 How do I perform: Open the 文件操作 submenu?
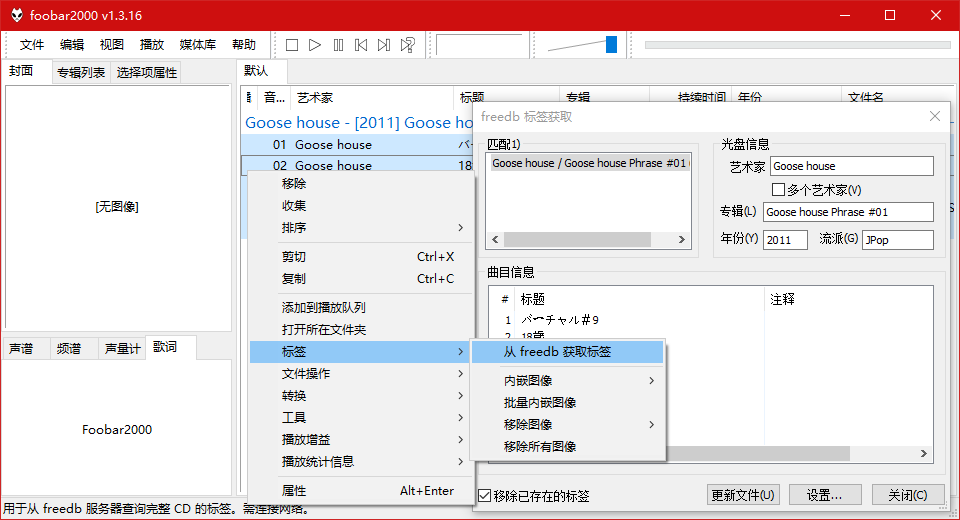pos(360,374)
